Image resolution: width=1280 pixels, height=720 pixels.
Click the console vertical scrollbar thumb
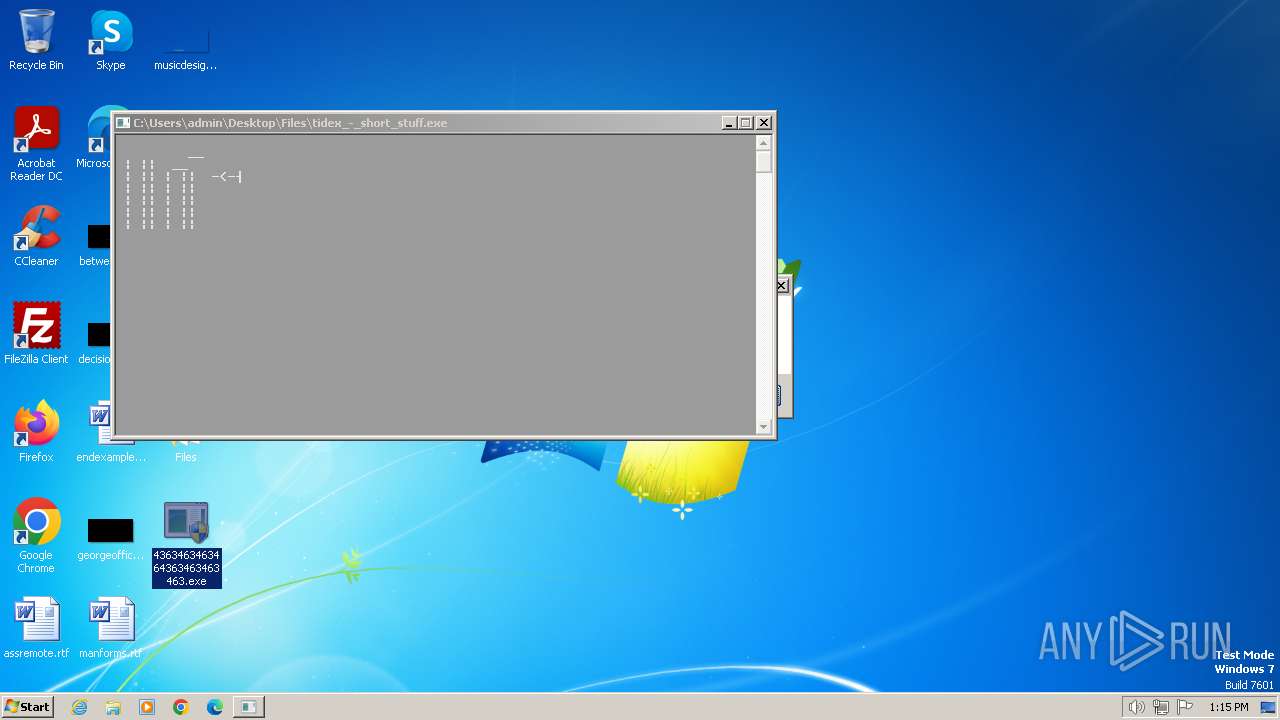(764, 162)
